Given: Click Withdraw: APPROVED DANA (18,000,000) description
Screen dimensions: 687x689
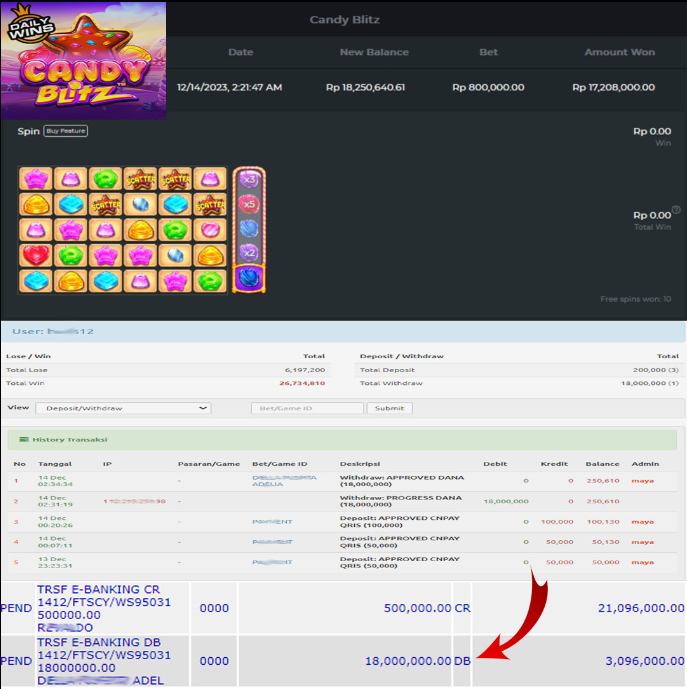Looking at the screenshot, I should point(402,481).
